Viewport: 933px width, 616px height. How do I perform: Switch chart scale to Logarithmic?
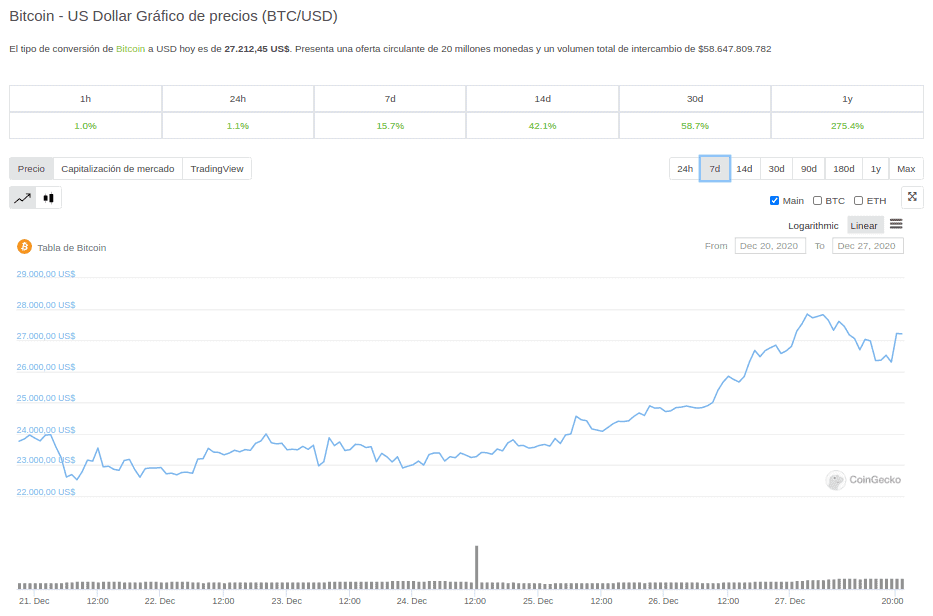(813, 226)
